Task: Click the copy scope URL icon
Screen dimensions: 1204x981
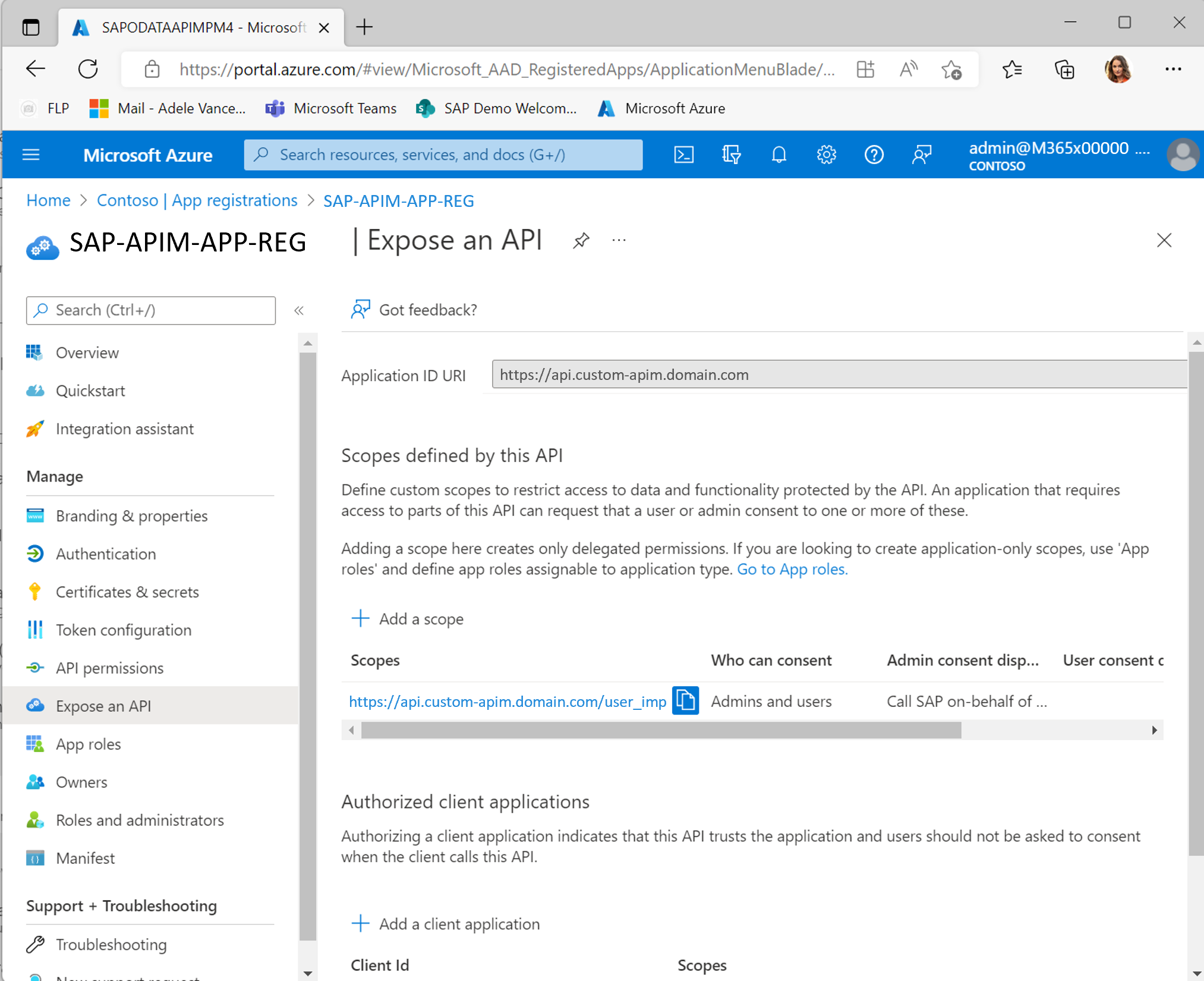Action: [684, 700]
